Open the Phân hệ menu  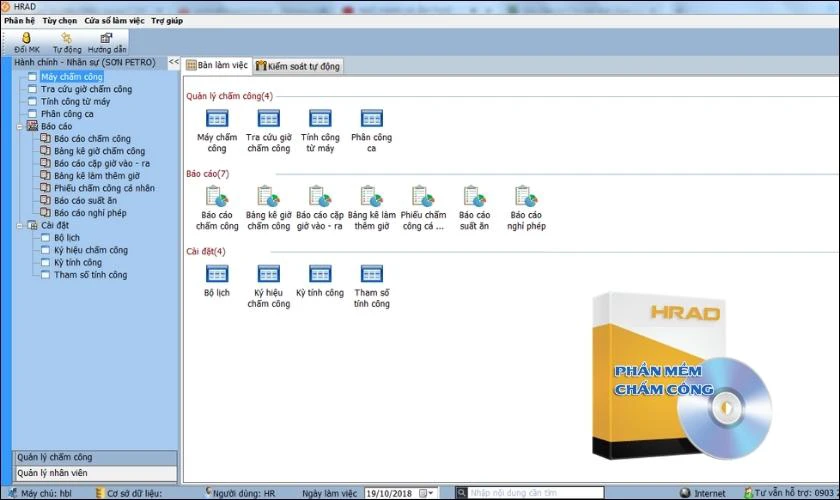click(x=19, y=21)
